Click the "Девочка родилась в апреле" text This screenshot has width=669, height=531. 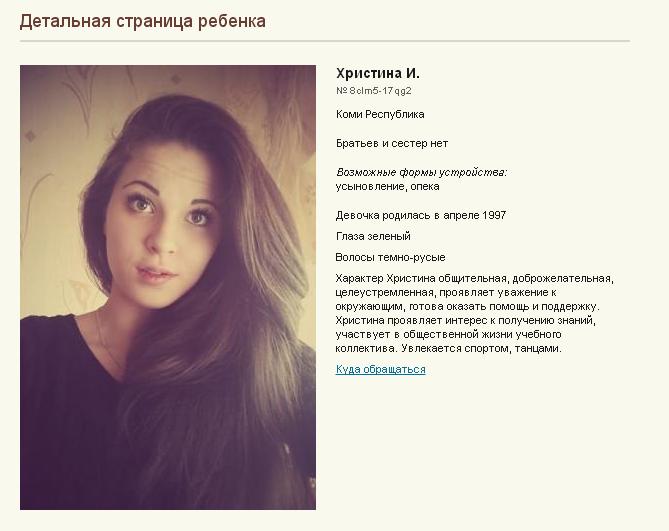[407, 215]
